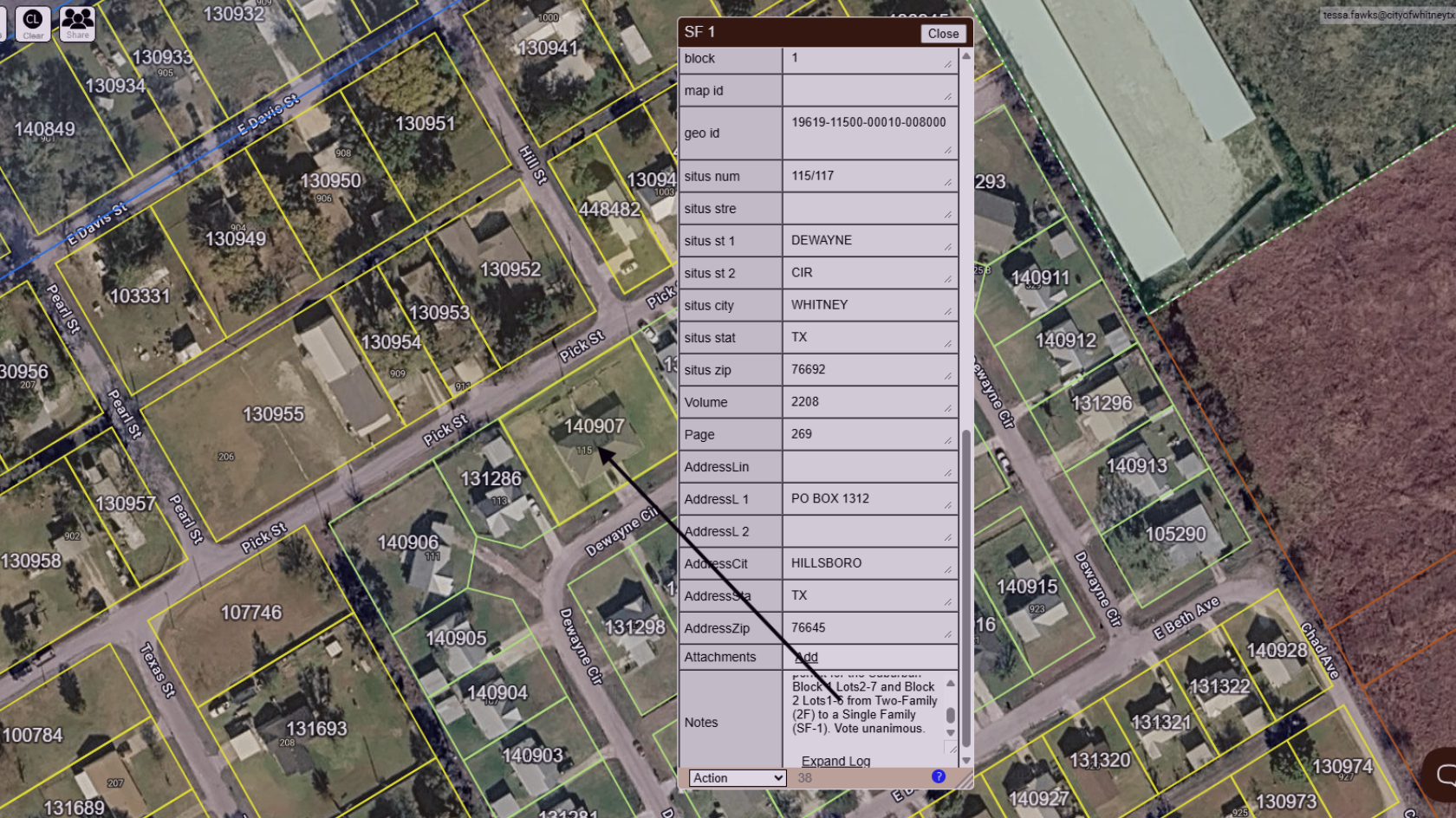Select parcel 131286 on the map

(491, 478)
